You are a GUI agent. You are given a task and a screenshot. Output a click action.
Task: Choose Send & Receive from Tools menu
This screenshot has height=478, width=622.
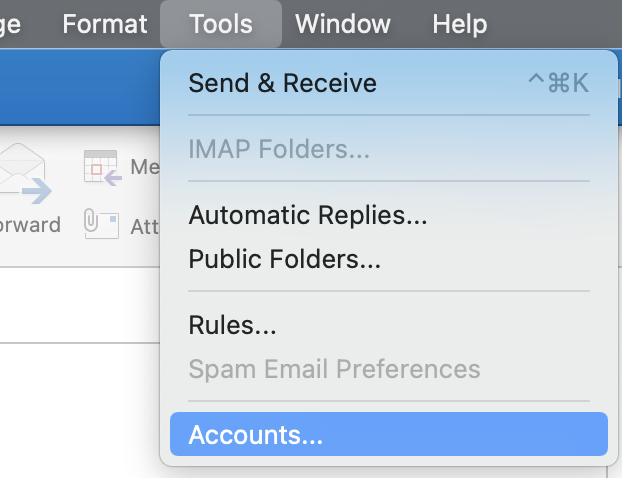tap(282, 83)
